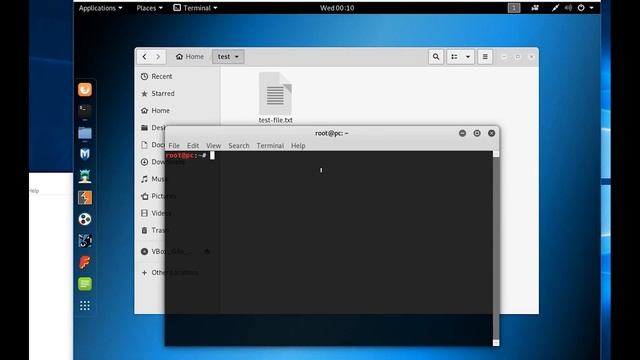The height and width of the screenshot is (360, 640).
Task: Open the test folder dropdown
Action: 228,57
